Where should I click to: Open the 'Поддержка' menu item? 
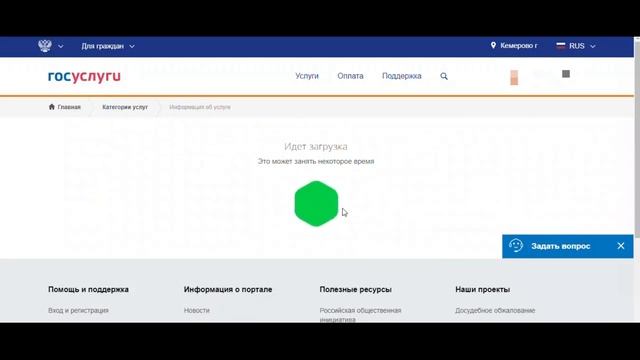(x=402, y=76)
